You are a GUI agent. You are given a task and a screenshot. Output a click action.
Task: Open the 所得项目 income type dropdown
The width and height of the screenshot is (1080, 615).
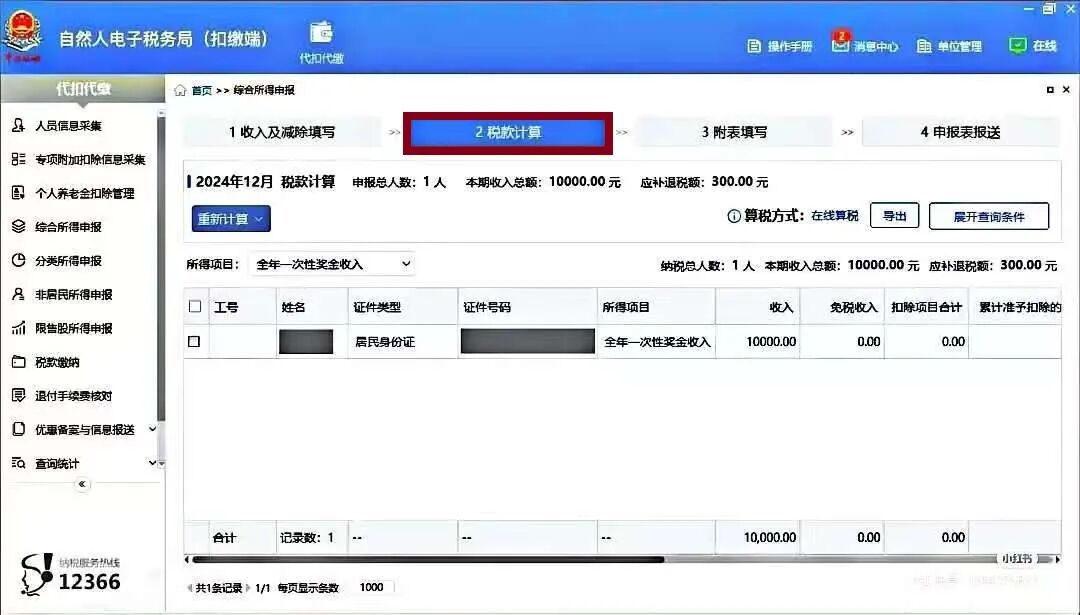click(340, 263)
